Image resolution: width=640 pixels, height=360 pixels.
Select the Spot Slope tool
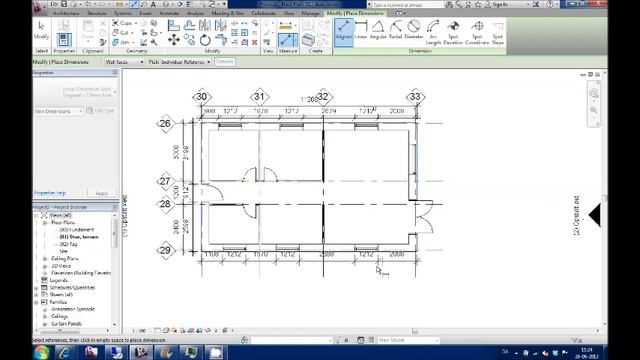498,33
